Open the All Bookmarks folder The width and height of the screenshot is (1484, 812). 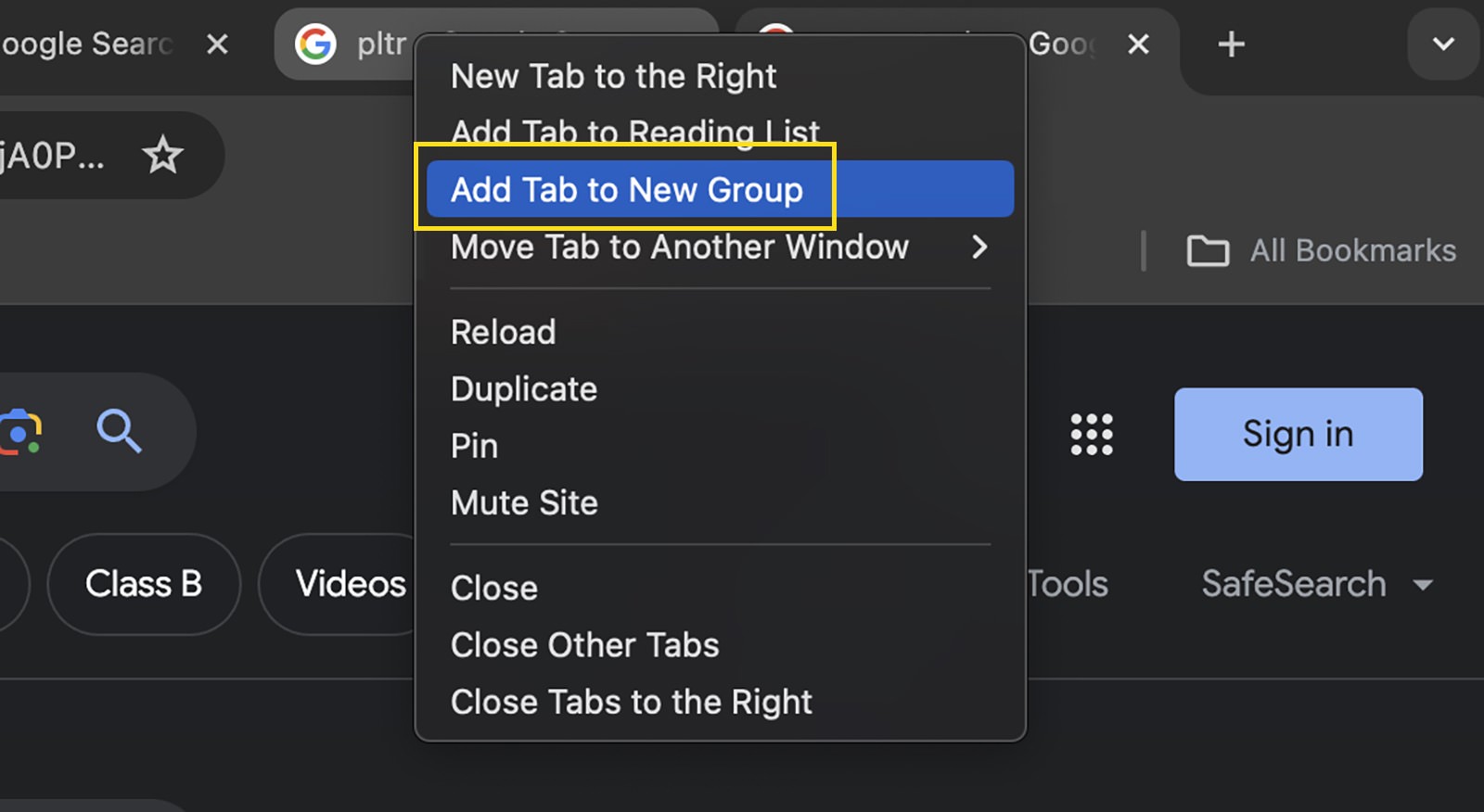[x=1322, y=250]
